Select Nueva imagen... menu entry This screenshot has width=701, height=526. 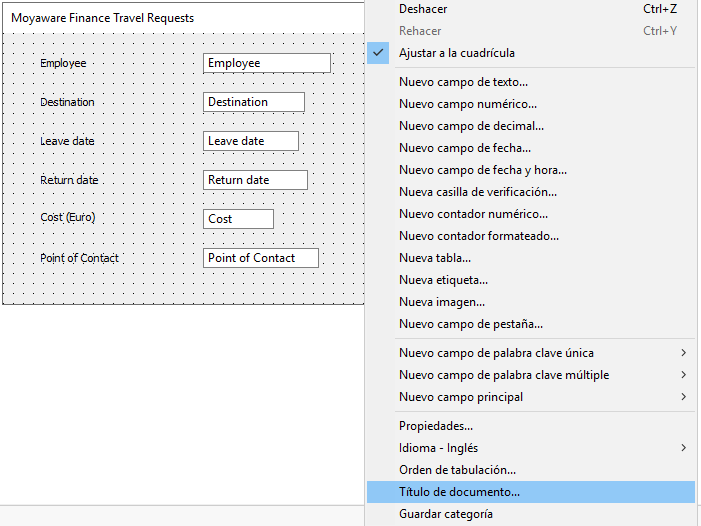pyautogui.click(x=531, y=302)
